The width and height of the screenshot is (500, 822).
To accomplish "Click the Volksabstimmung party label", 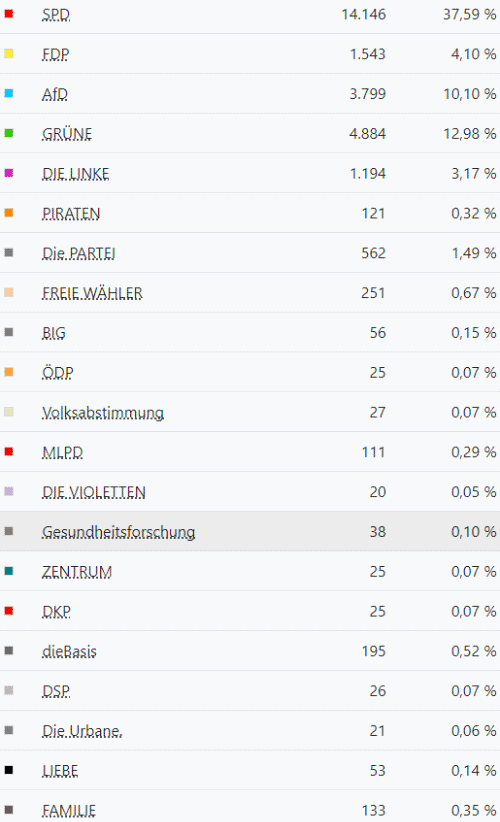I will click(103, 413).
